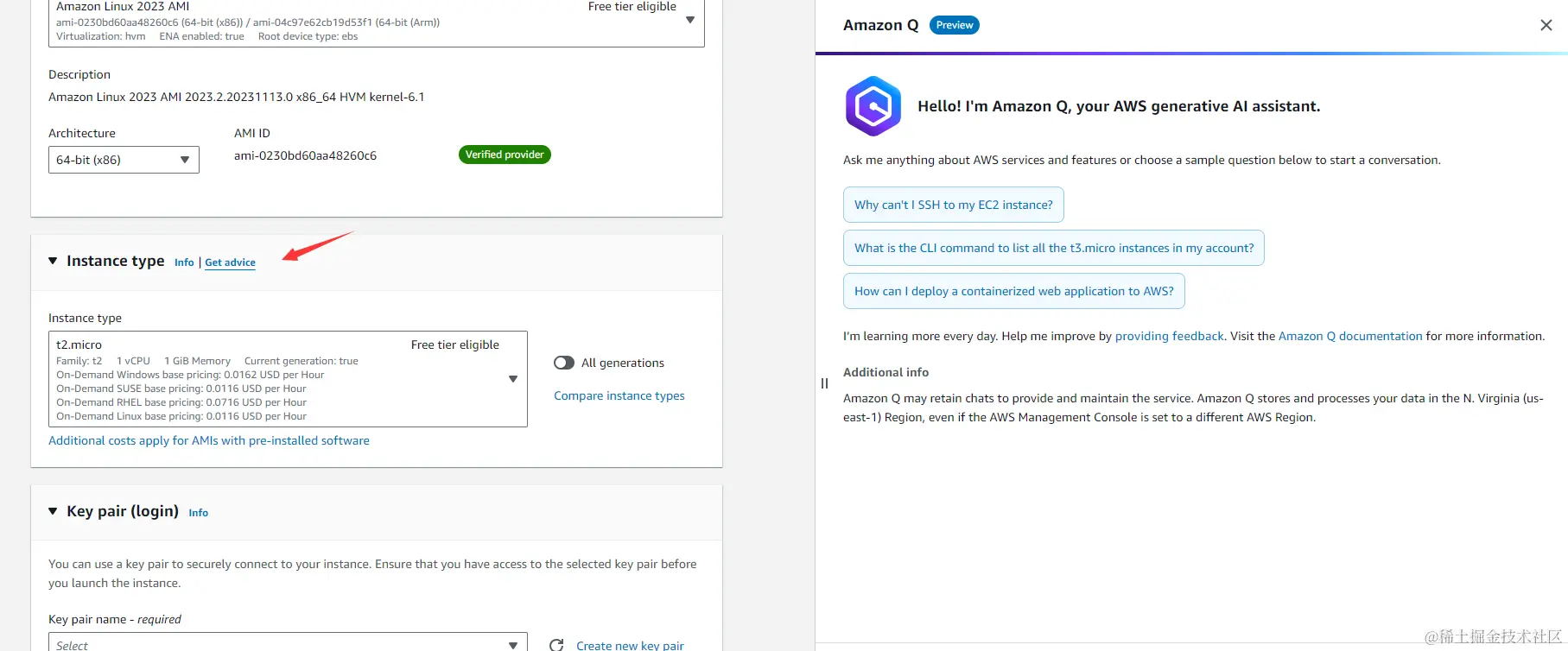Click On-Demand Windows base pricing line

(x=190, y=375)
